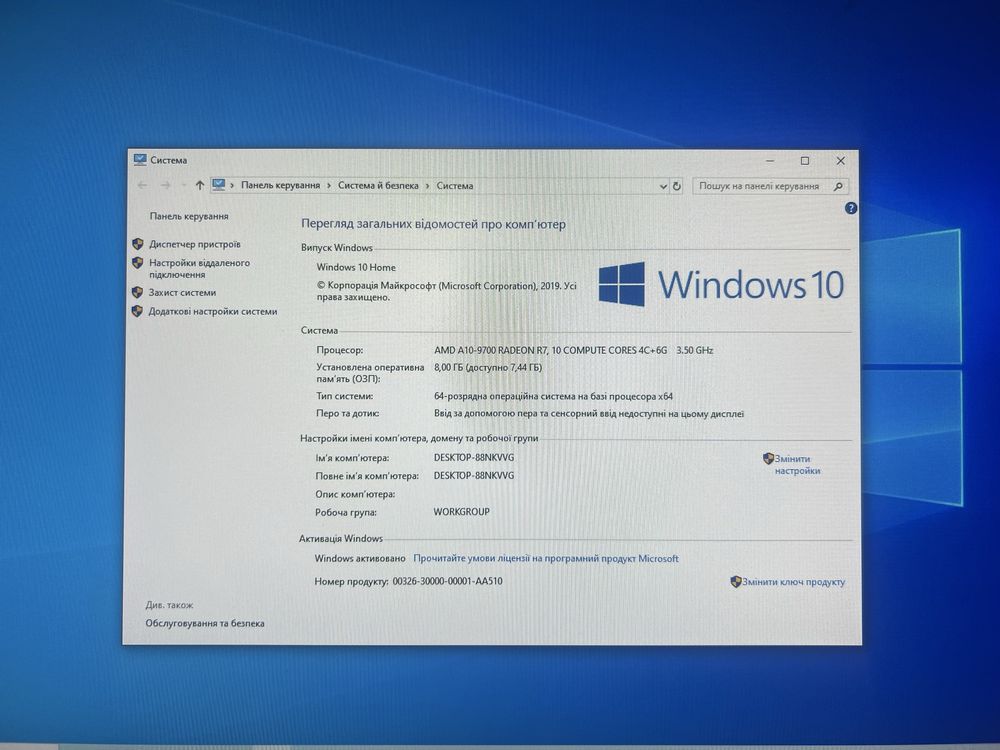The height and width of the screenshot is (750, 1000).
Task: Click the 8,00 ГБ memory value
Action: [x=488, y=368]
